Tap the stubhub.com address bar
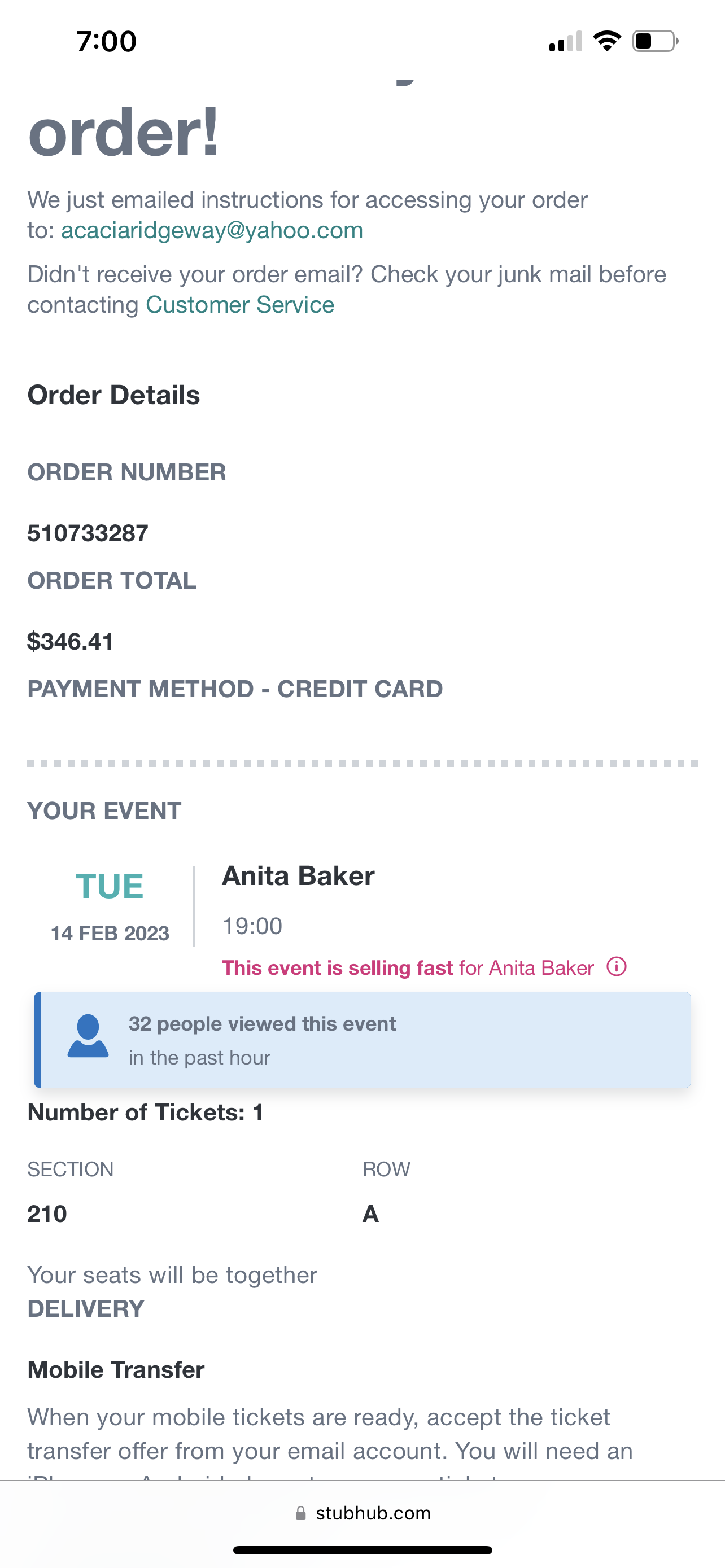The width and height of the screenshot is (725, 1568). click(x=373, y=1513)
